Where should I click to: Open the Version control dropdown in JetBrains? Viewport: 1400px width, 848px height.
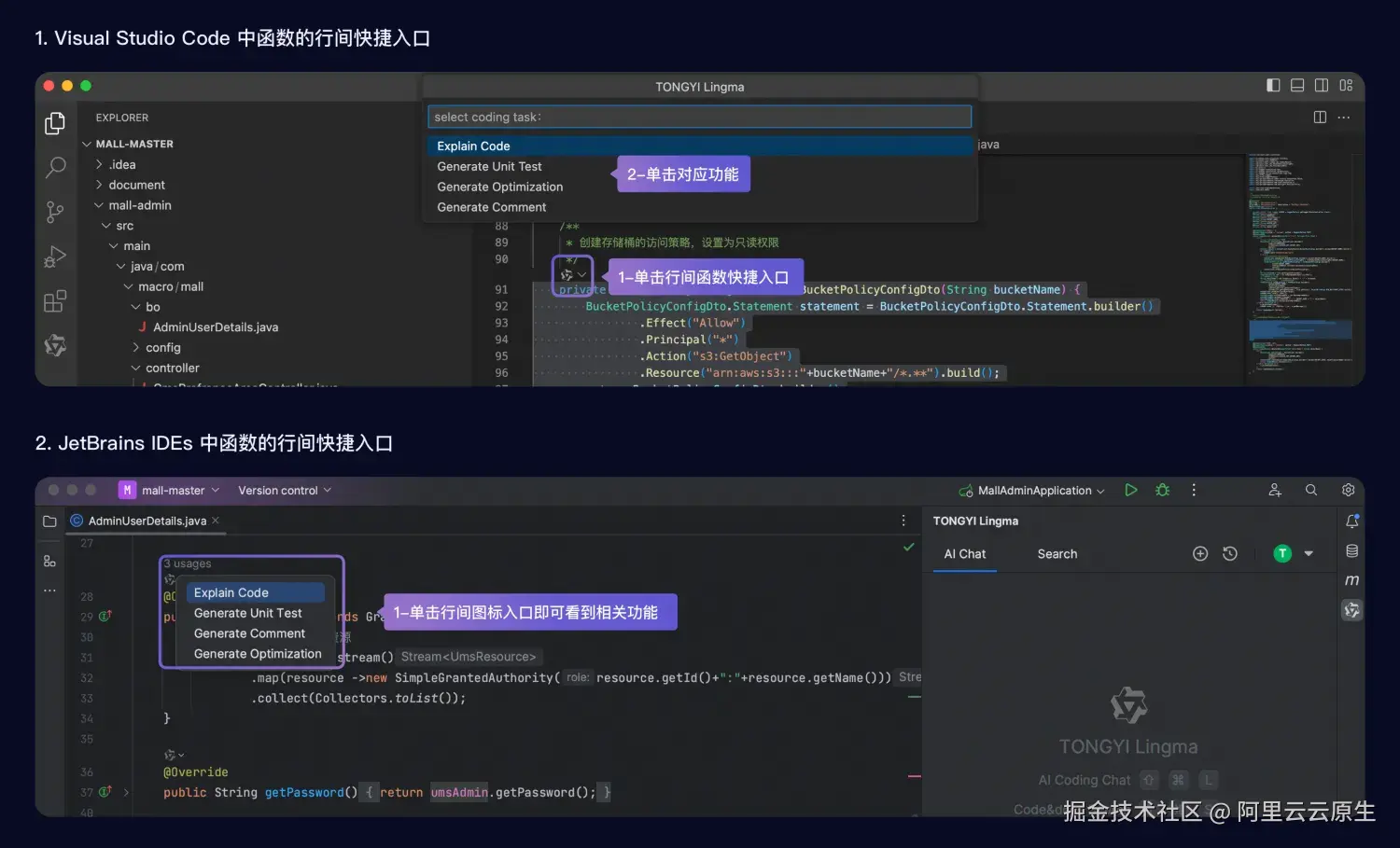[x=285, y=490]
